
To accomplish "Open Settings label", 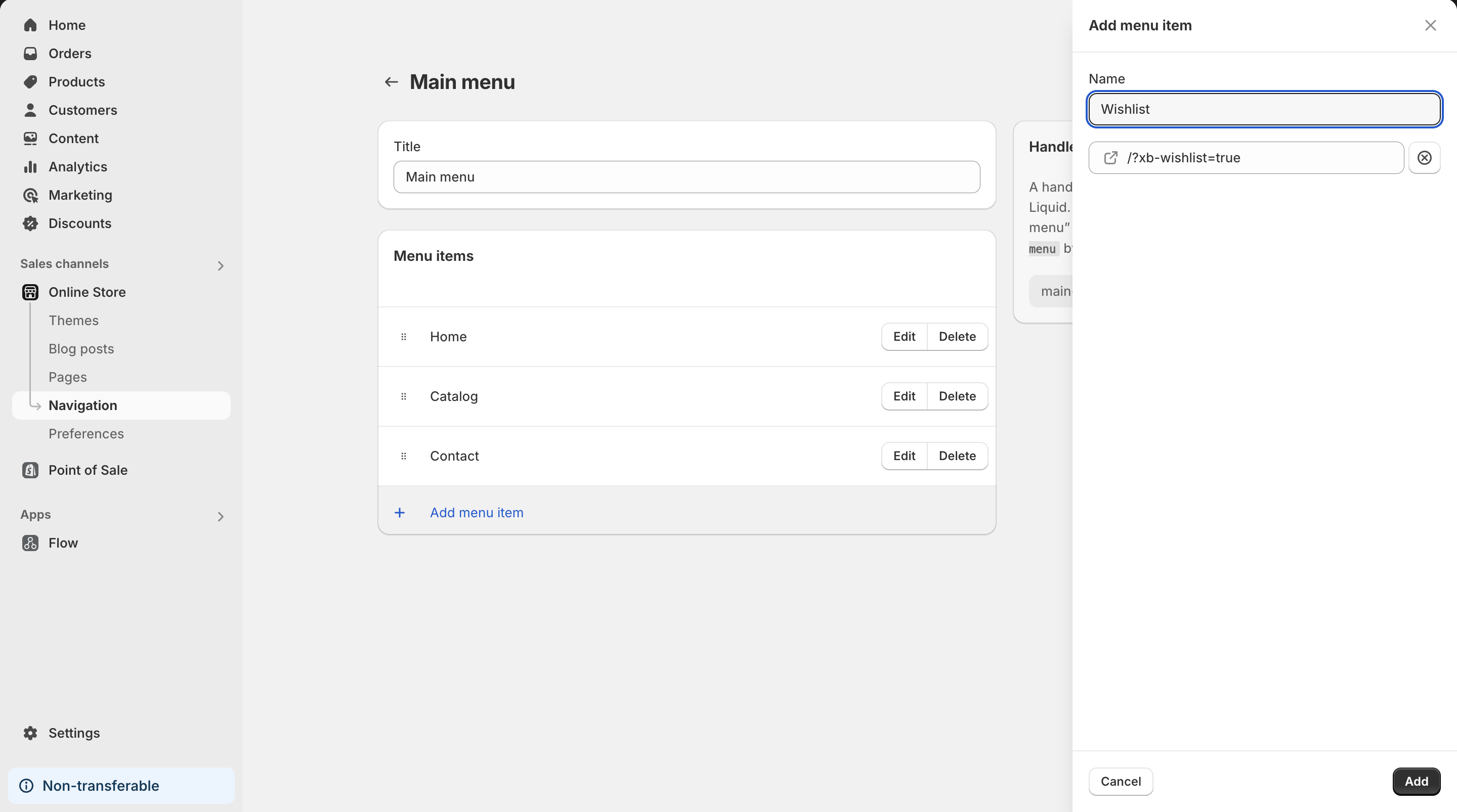I will [74, 733].
